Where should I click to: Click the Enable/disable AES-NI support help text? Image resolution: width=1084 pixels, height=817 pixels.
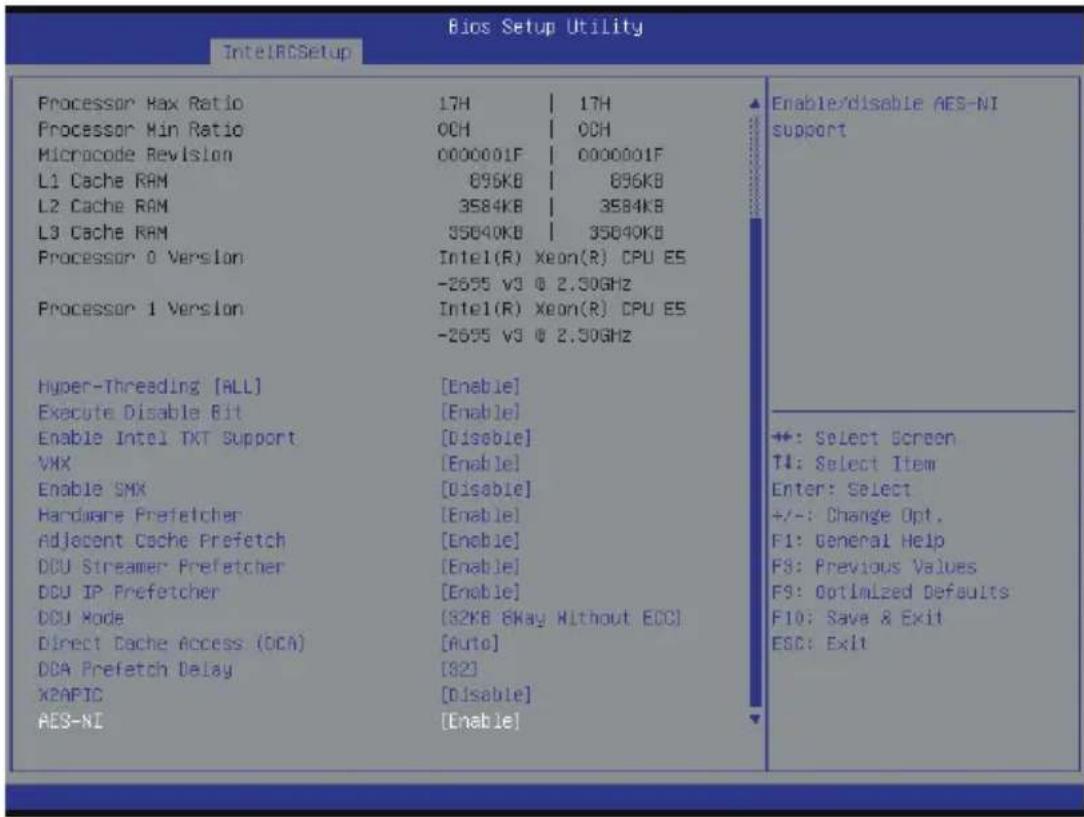pyautogui.click(x=885, y=117)
